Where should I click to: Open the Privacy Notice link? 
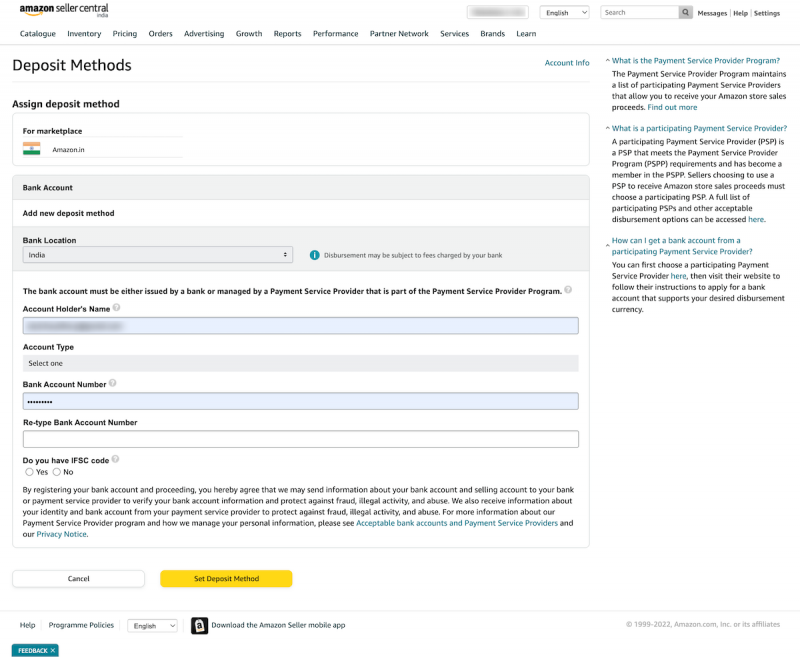(x=61, y=534)
